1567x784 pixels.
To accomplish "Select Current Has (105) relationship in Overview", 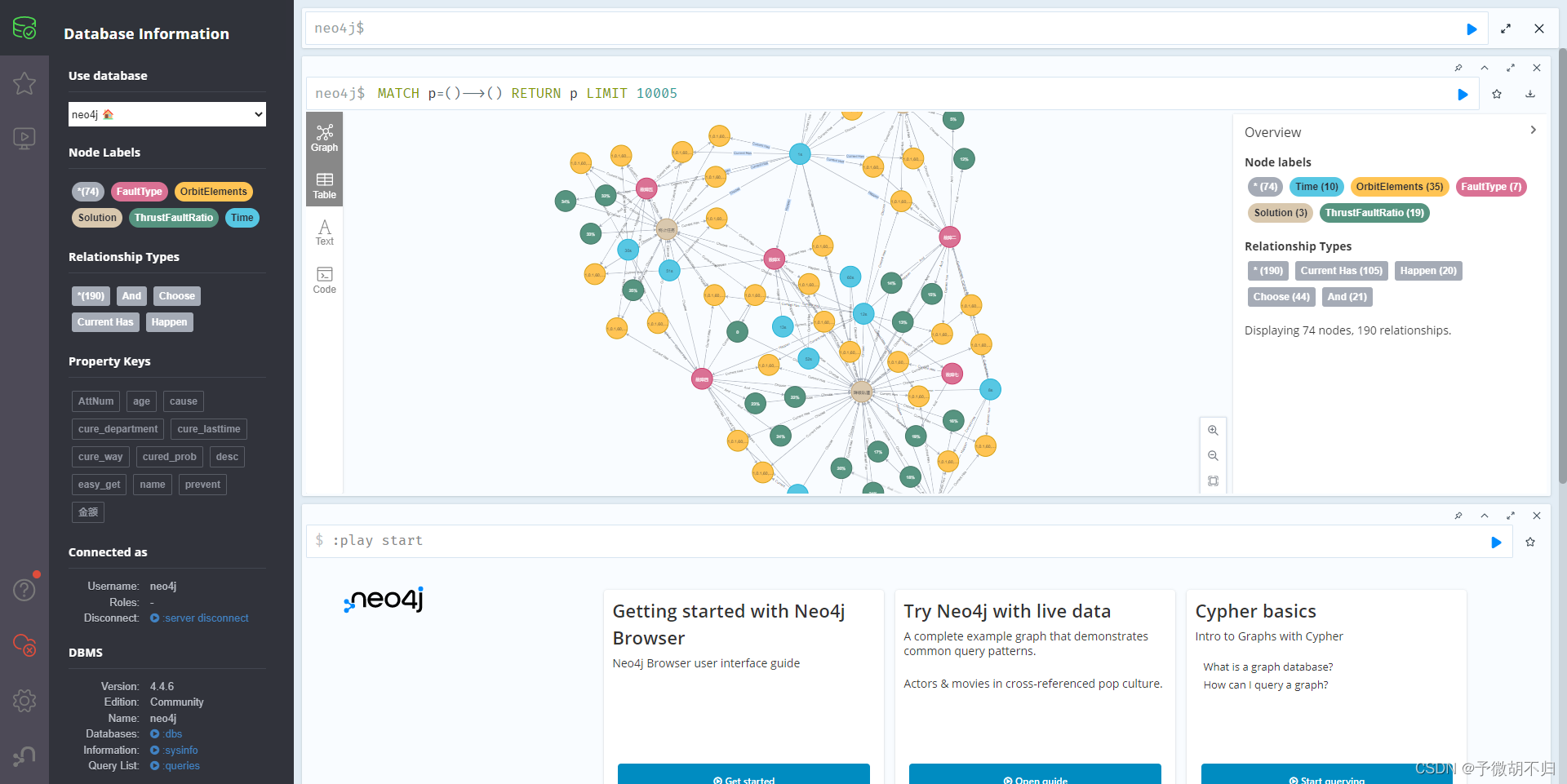I will tap(1341, 271).
